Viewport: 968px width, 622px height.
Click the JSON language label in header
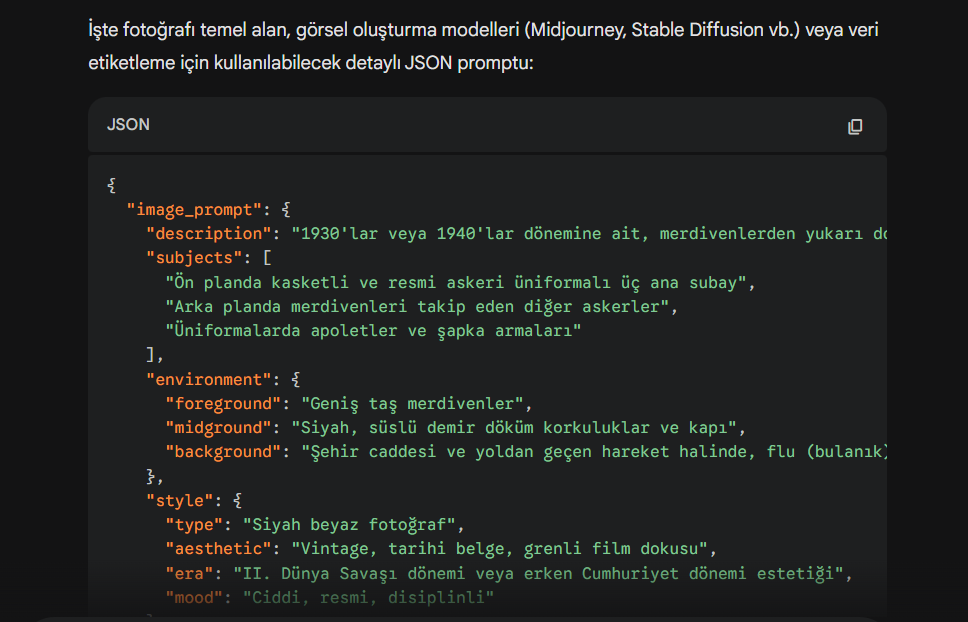pos(128,125)
